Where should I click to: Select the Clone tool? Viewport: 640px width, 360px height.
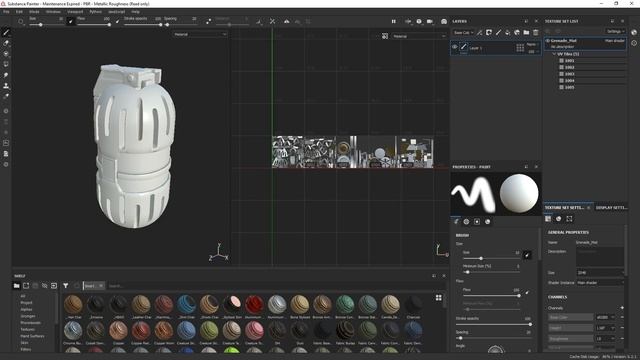6,86
